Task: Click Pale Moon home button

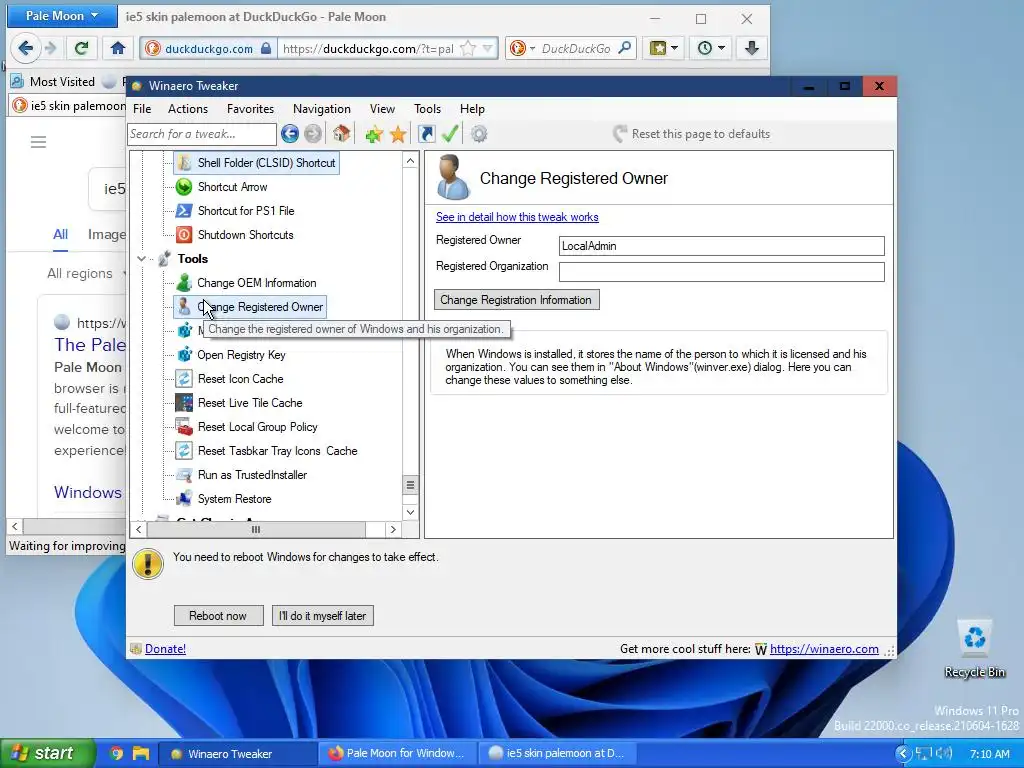Action: [x=118, y=48]
